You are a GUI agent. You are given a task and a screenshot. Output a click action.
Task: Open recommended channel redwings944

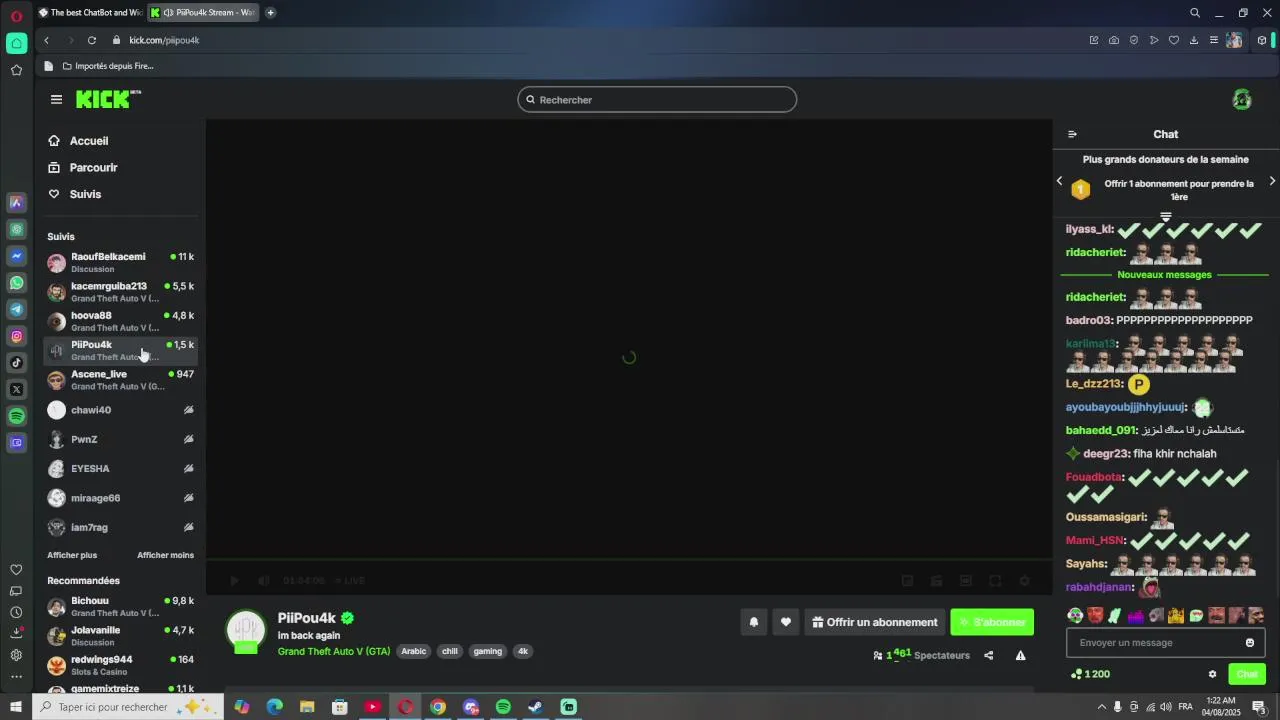tap(121, 665)
